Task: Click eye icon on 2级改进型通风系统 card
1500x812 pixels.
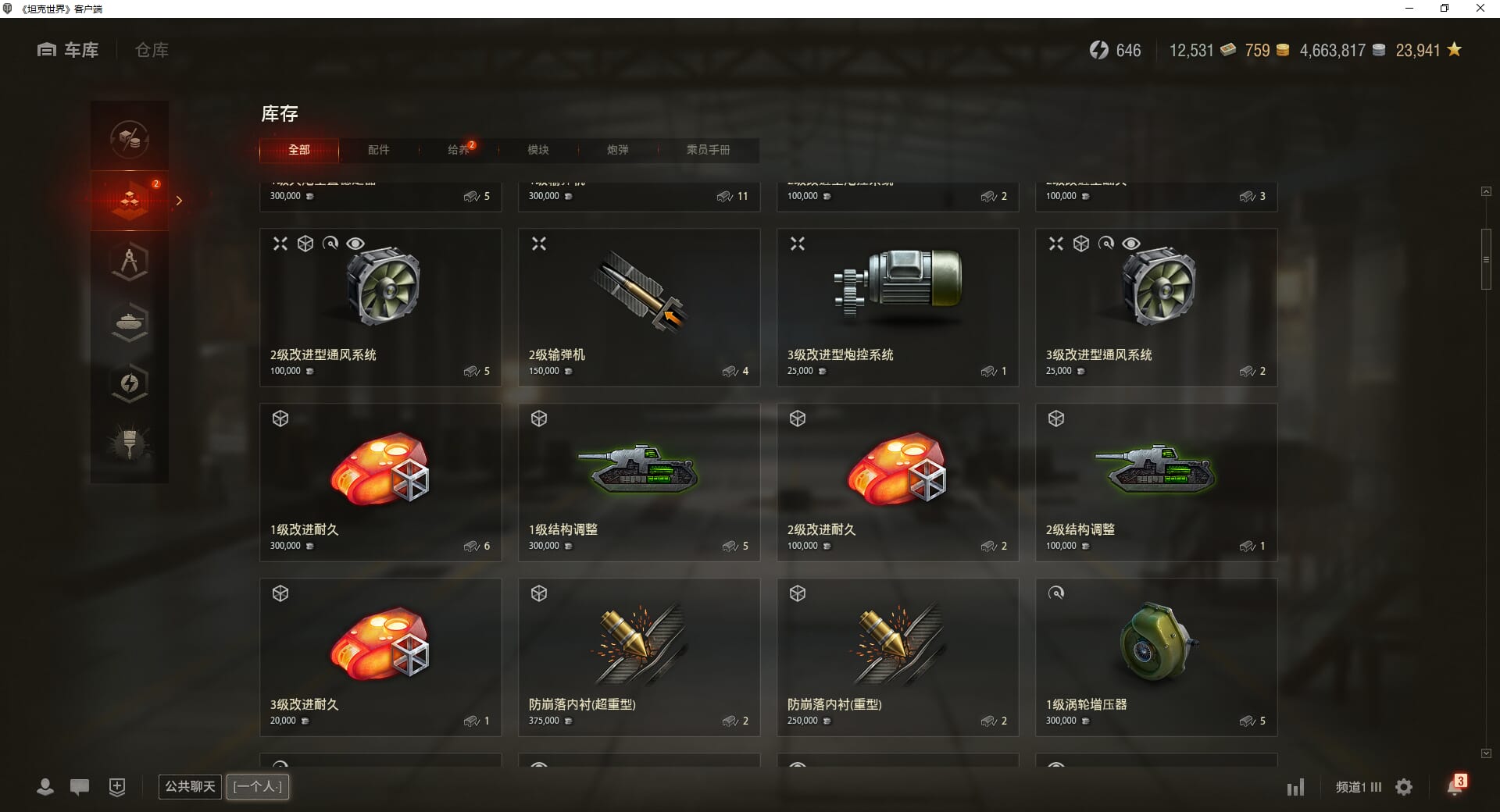Action: (x=355, y=244)
